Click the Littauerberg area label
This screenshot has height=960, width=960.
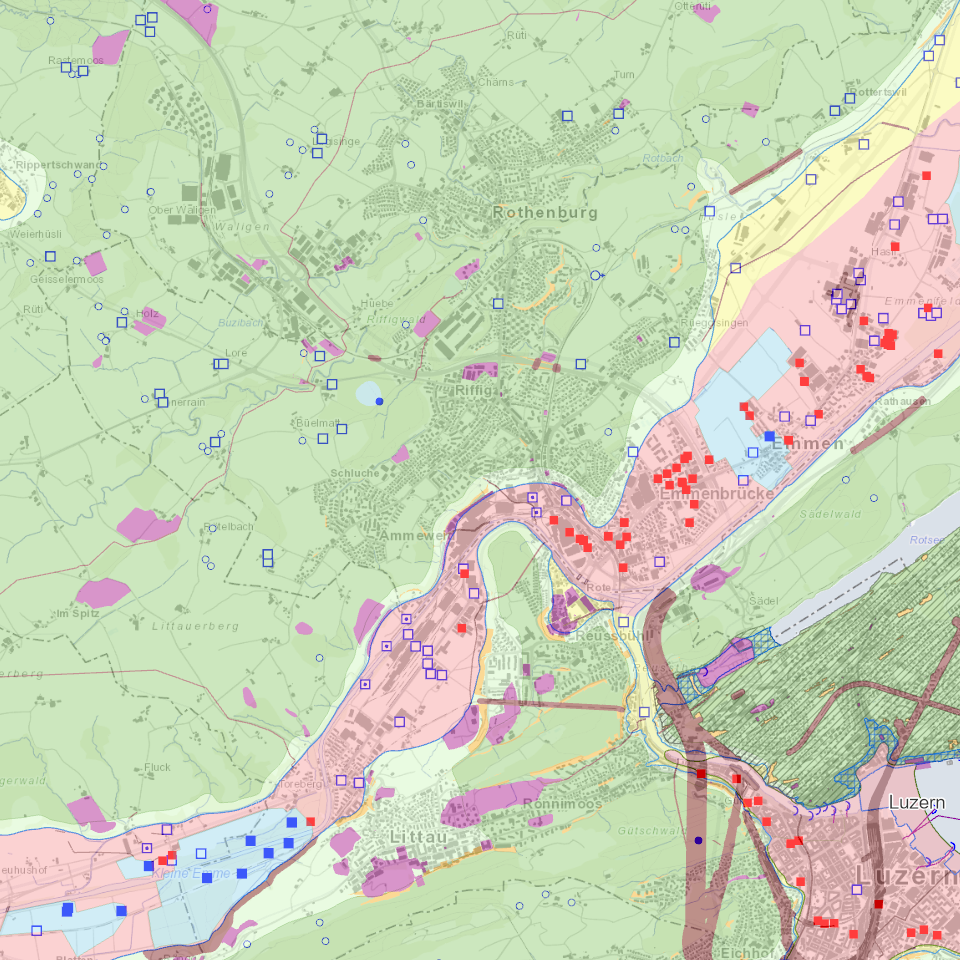point(195,626)
